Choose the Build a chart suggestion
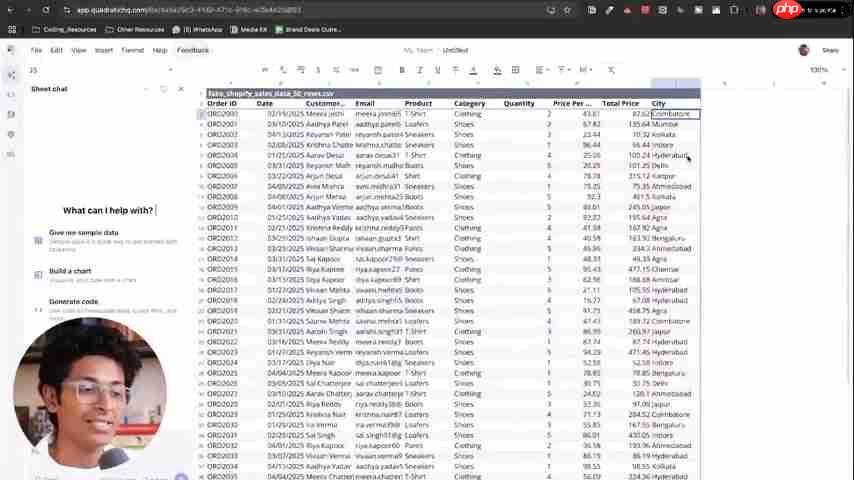 click(x=107, y=275)
